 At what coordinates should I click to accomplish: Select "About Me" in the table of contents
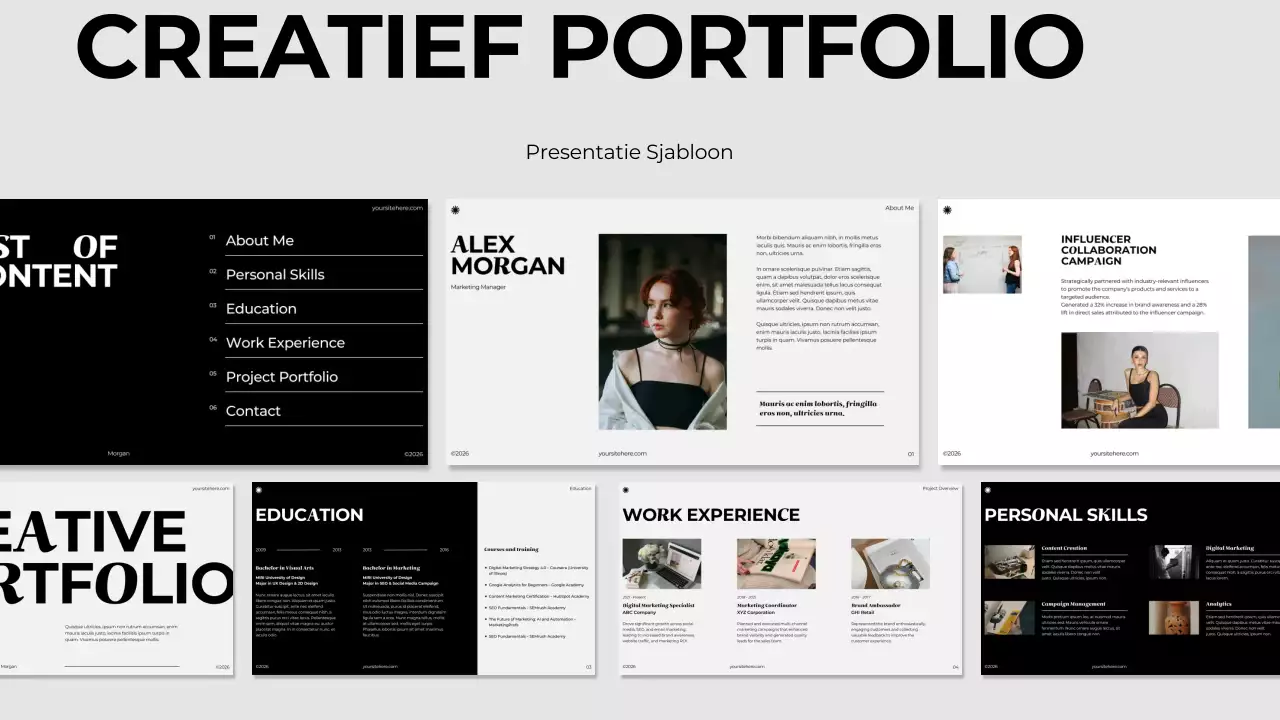point(260,240)
